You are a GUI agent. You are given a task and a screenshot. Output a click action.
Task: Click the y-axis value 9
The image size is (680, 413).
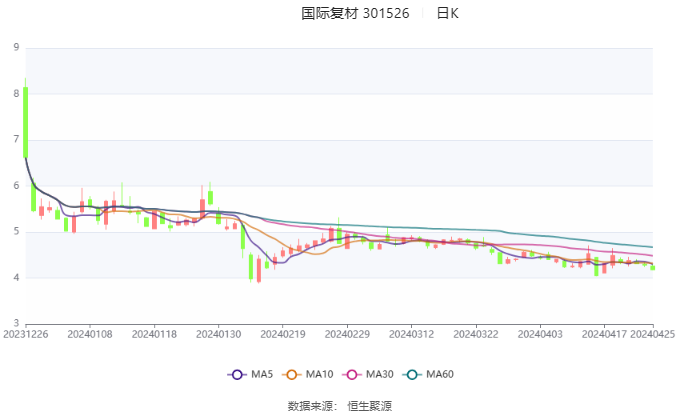[16, 47]
